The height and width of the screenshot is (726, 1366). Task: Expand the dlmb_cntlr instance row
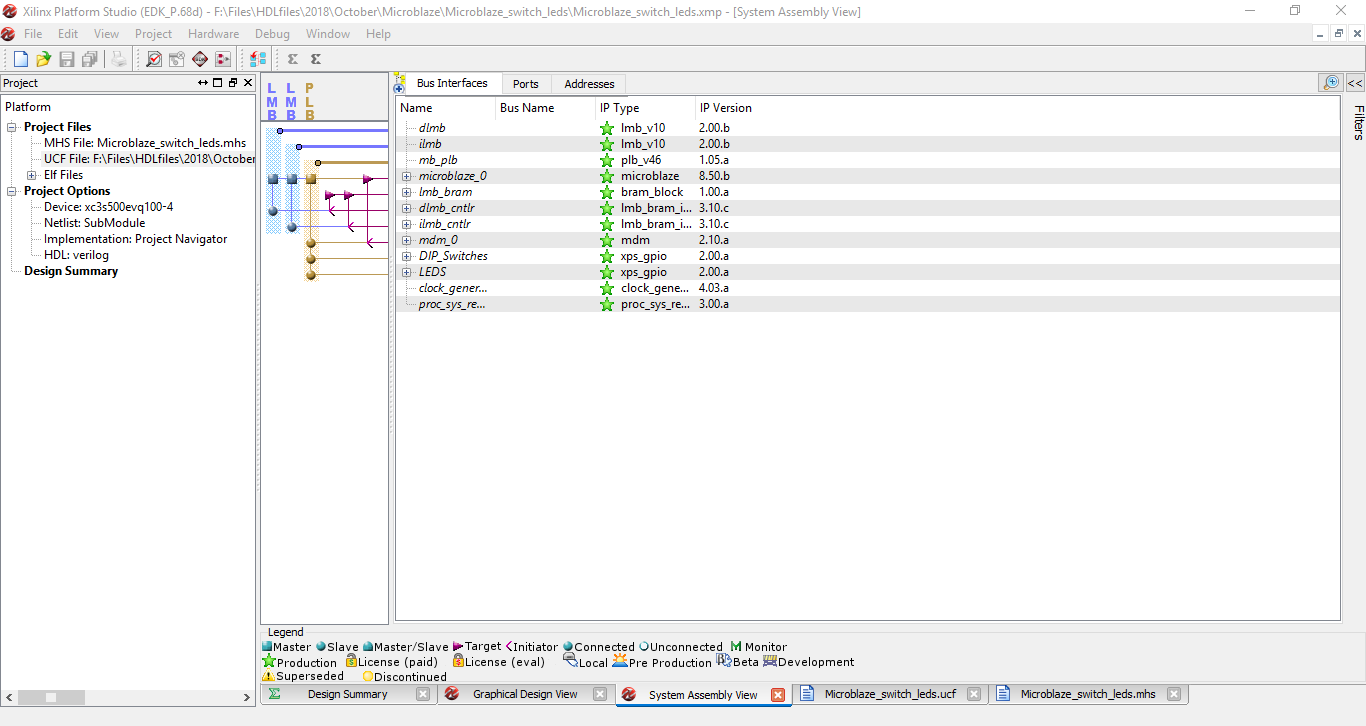click(x=407, y=208)
